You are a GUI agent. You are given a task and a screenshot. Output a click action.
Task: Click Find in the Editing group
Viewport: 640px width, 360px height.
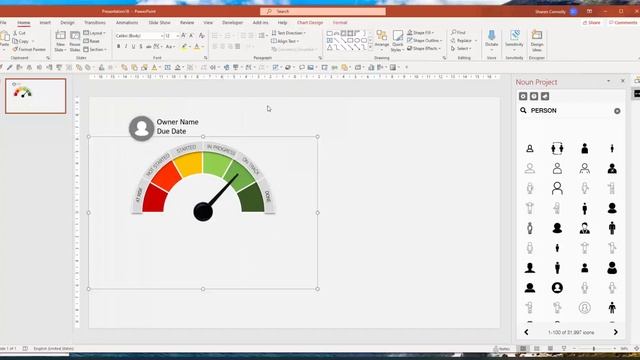[458, 32]
